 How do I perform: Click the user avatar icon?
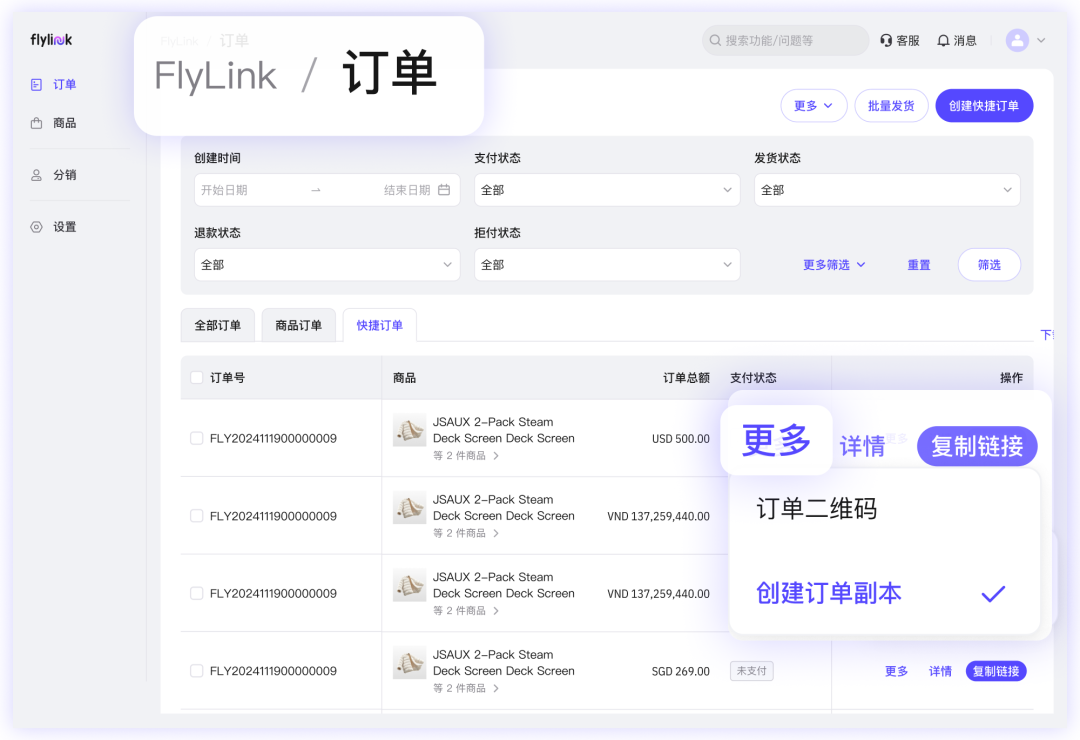(1017, 41)
